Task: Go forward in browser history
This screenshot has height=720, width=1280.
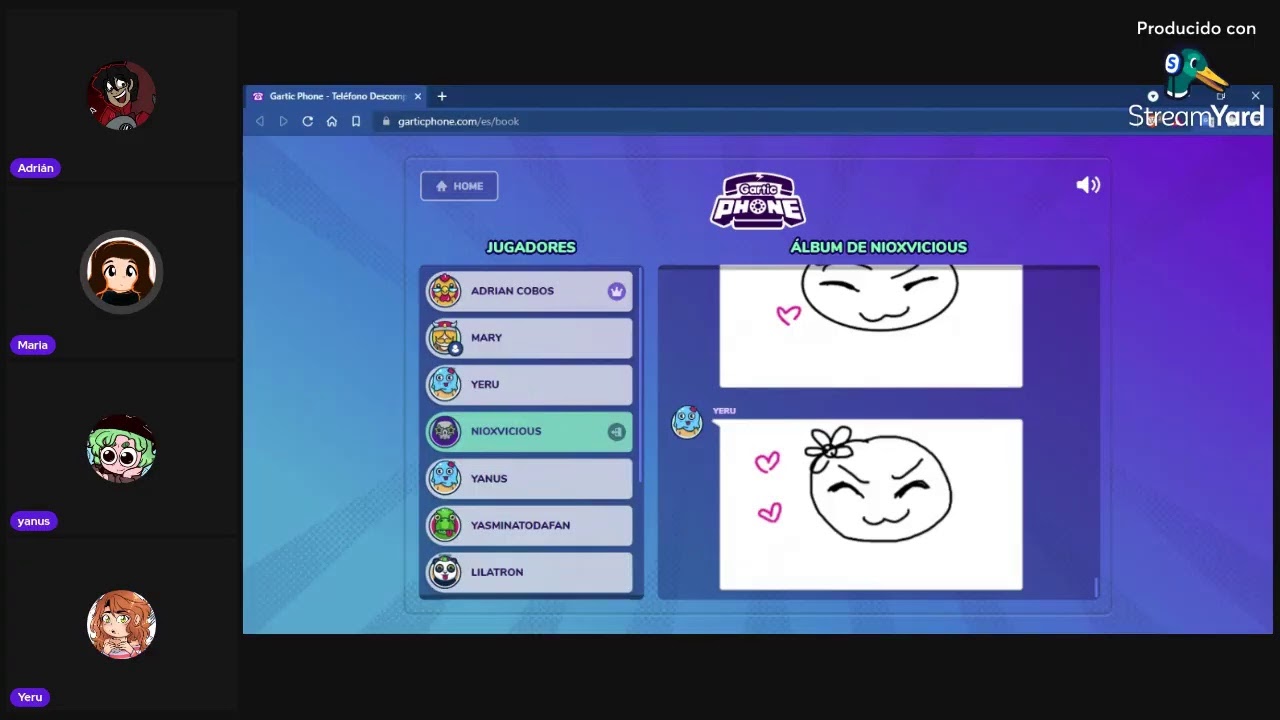Action: click(283, 121)
